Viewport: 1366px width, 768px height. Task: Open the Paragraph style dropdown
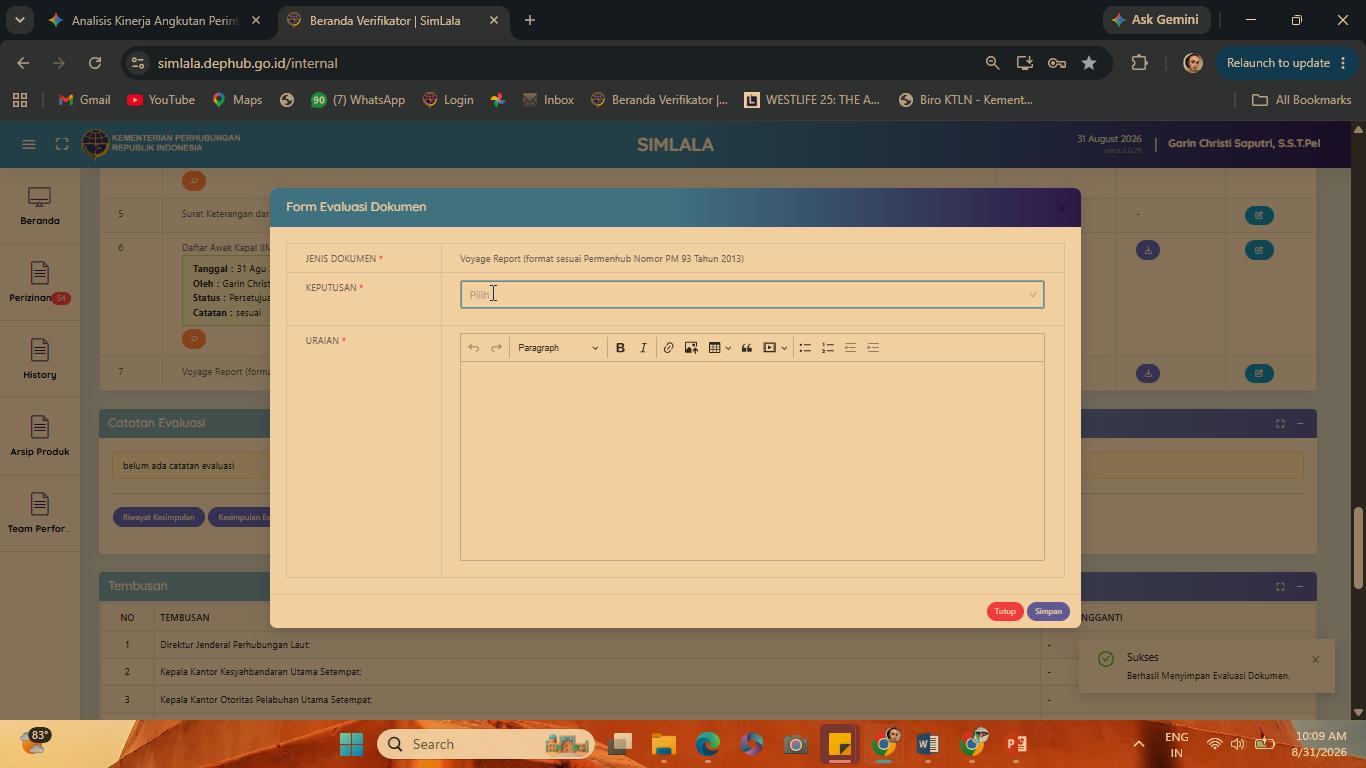point(558,348)
